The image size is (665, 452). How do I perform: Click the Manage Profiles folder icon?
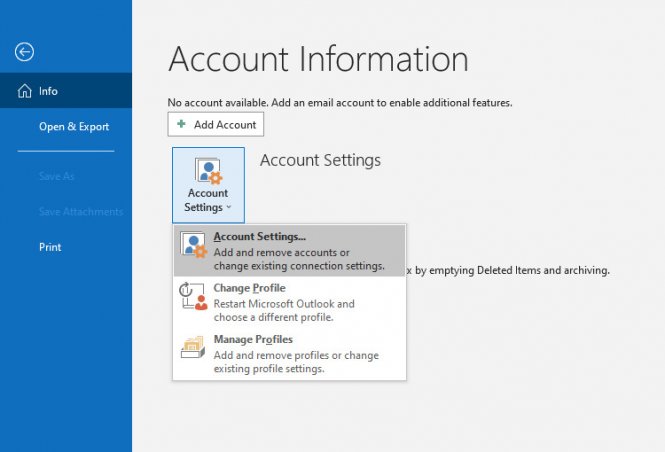pyautogui.click(x=193, y=347)
